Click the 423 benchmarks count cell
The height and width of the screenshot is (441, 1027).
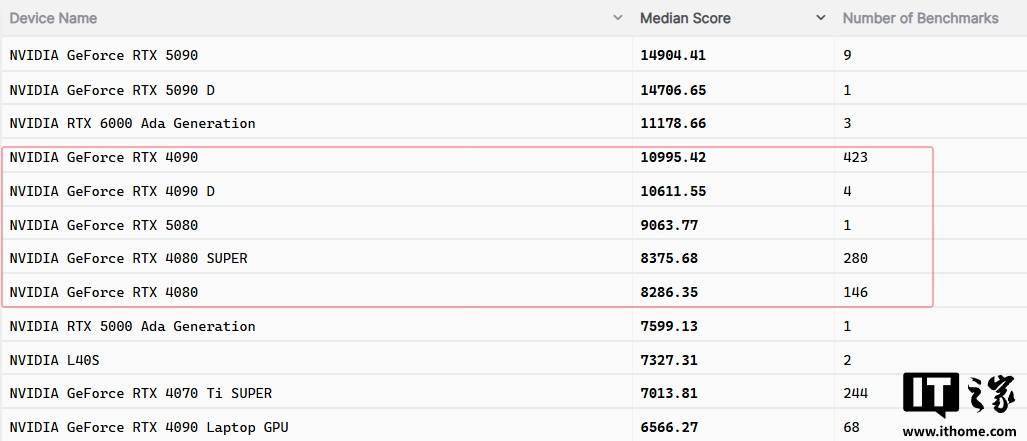(x=855, y=157)
